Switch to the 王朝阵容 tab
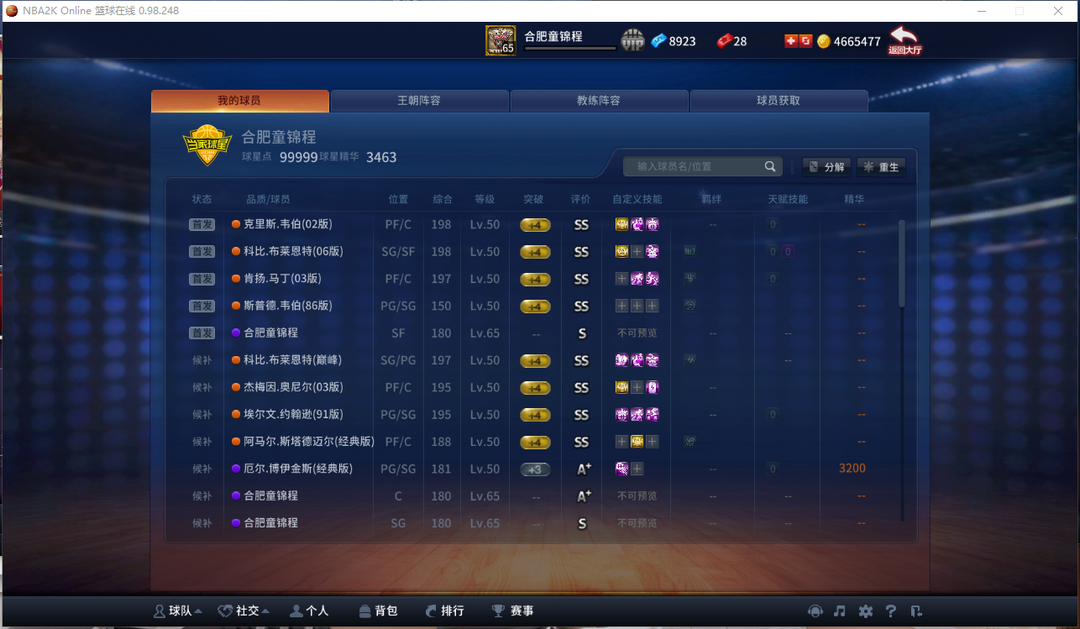This screenshot has width=1080, height=629. point(419,101)
